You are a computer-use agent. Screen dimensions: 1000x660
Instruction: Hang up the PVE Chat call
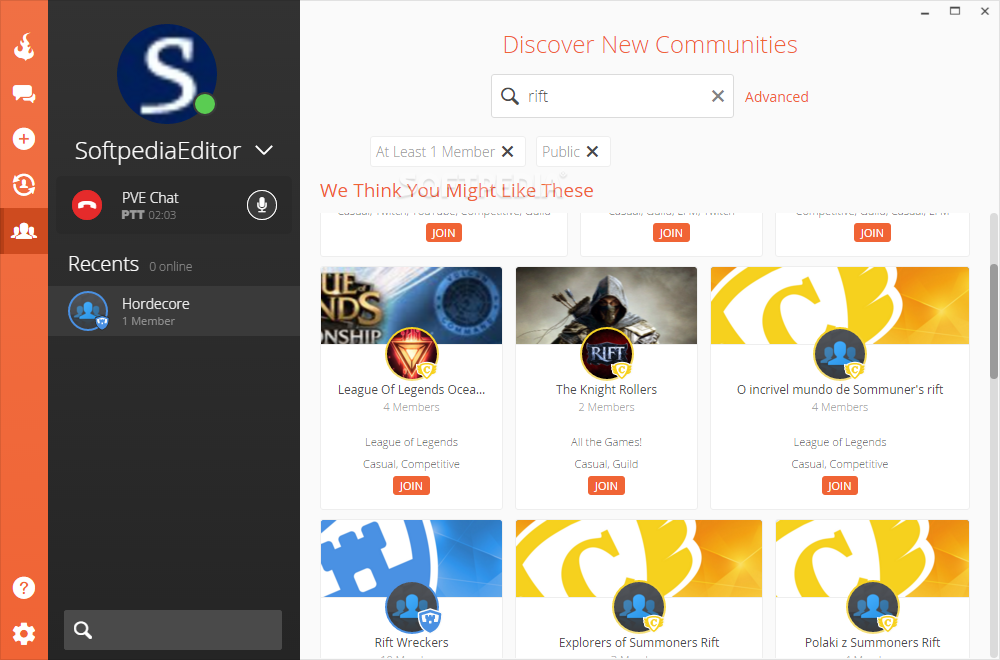[87, 205]
